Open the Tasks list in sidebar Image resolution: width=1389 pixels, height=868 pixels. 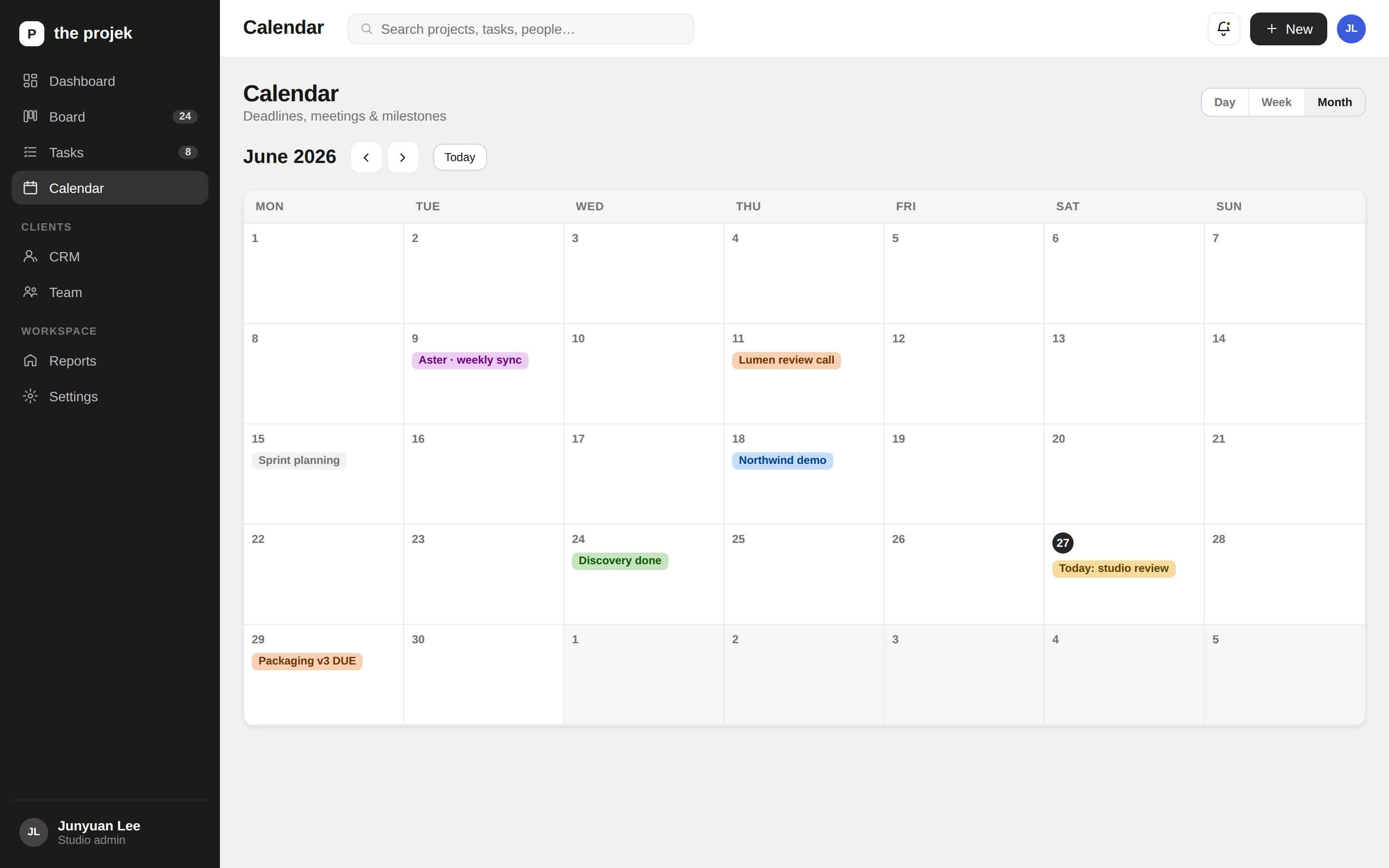tap(109, 152)
